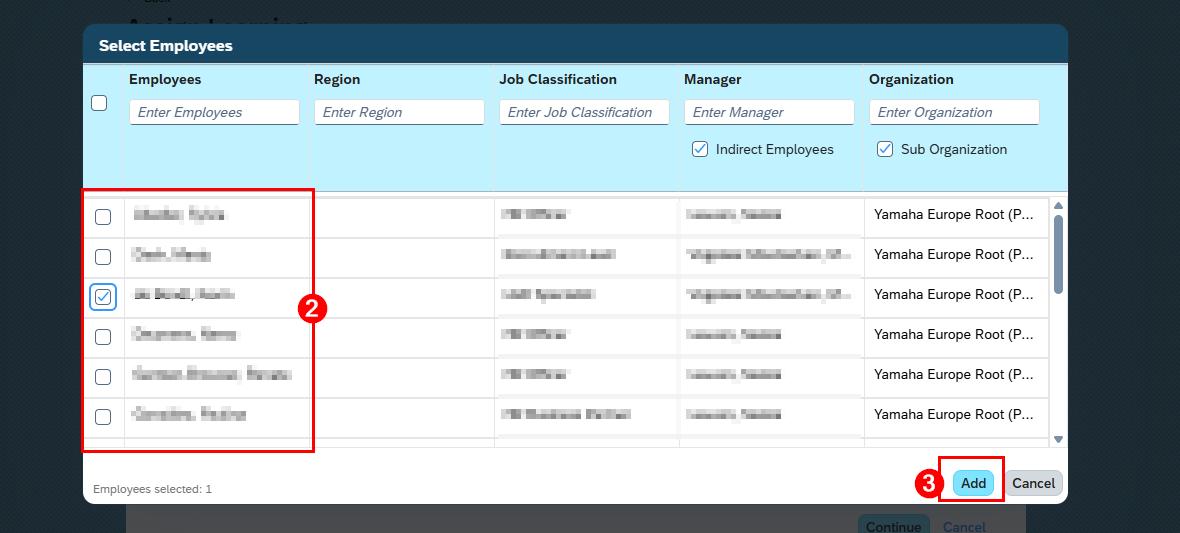Click Continue in the background page
Viewport: 1180px width, 533px height.
click(893, 526)
